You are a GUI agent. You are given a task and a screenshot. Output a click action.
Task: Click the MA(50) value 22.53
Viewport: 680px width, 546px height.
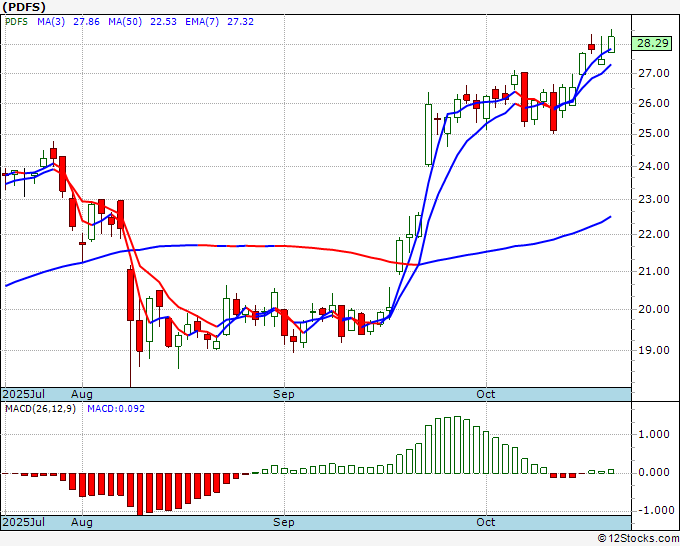(163, 22)
